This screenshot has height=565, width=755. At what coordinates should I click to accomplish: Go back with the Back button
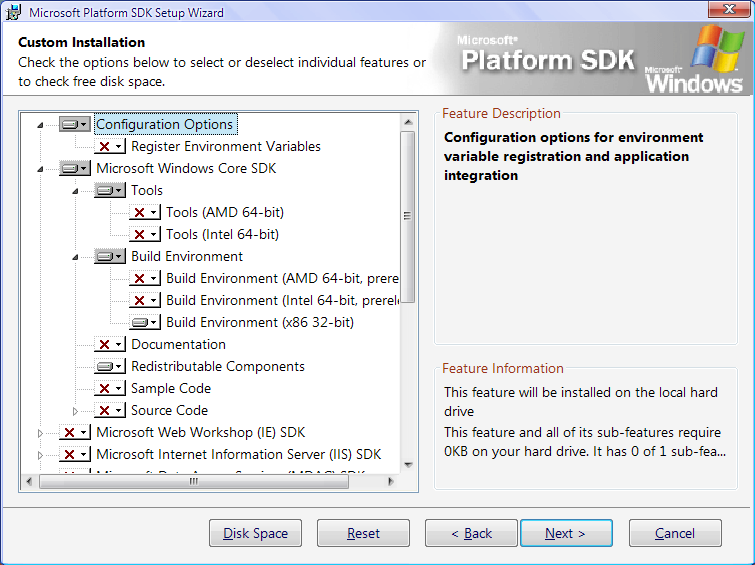471,533
